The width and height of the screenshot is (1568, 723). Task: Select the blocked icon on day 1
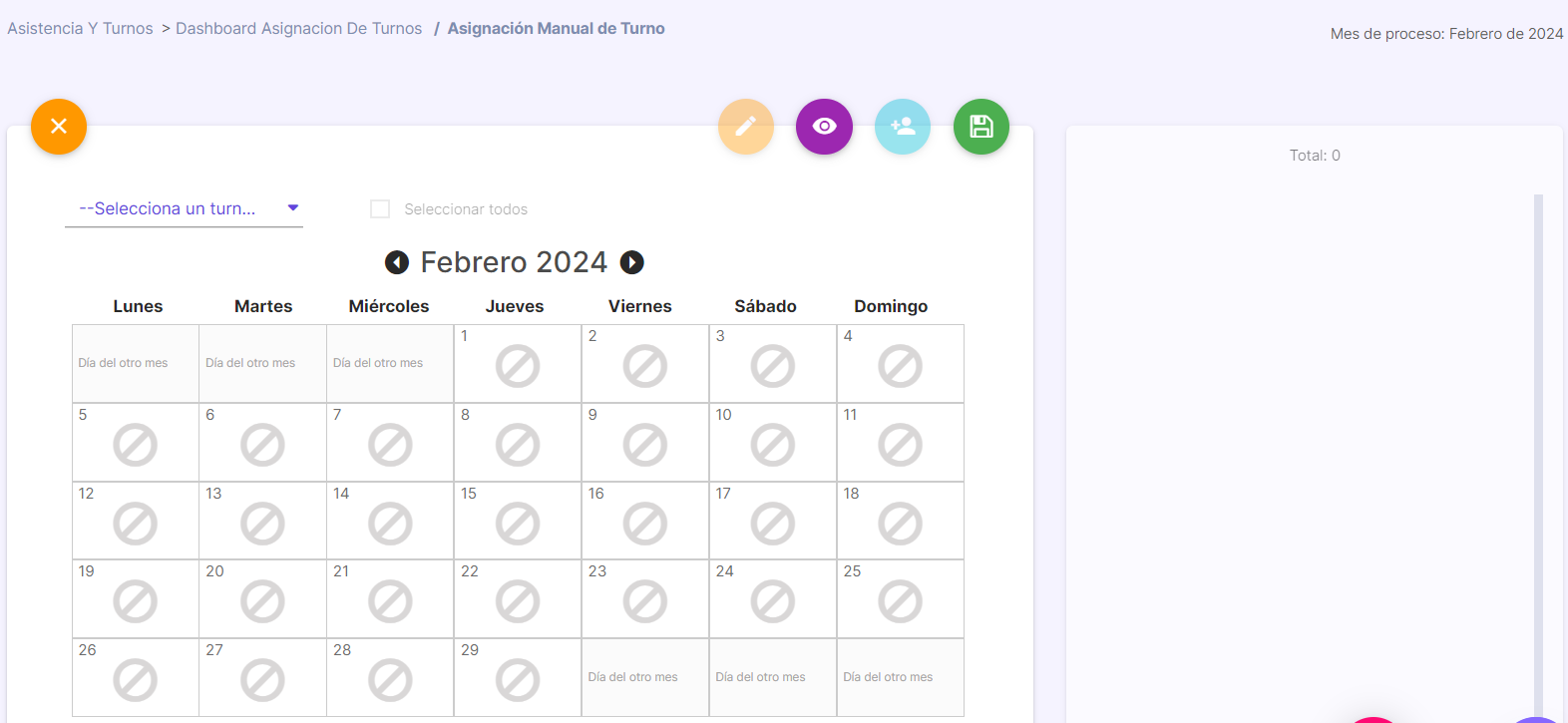[x=518, y=367]
